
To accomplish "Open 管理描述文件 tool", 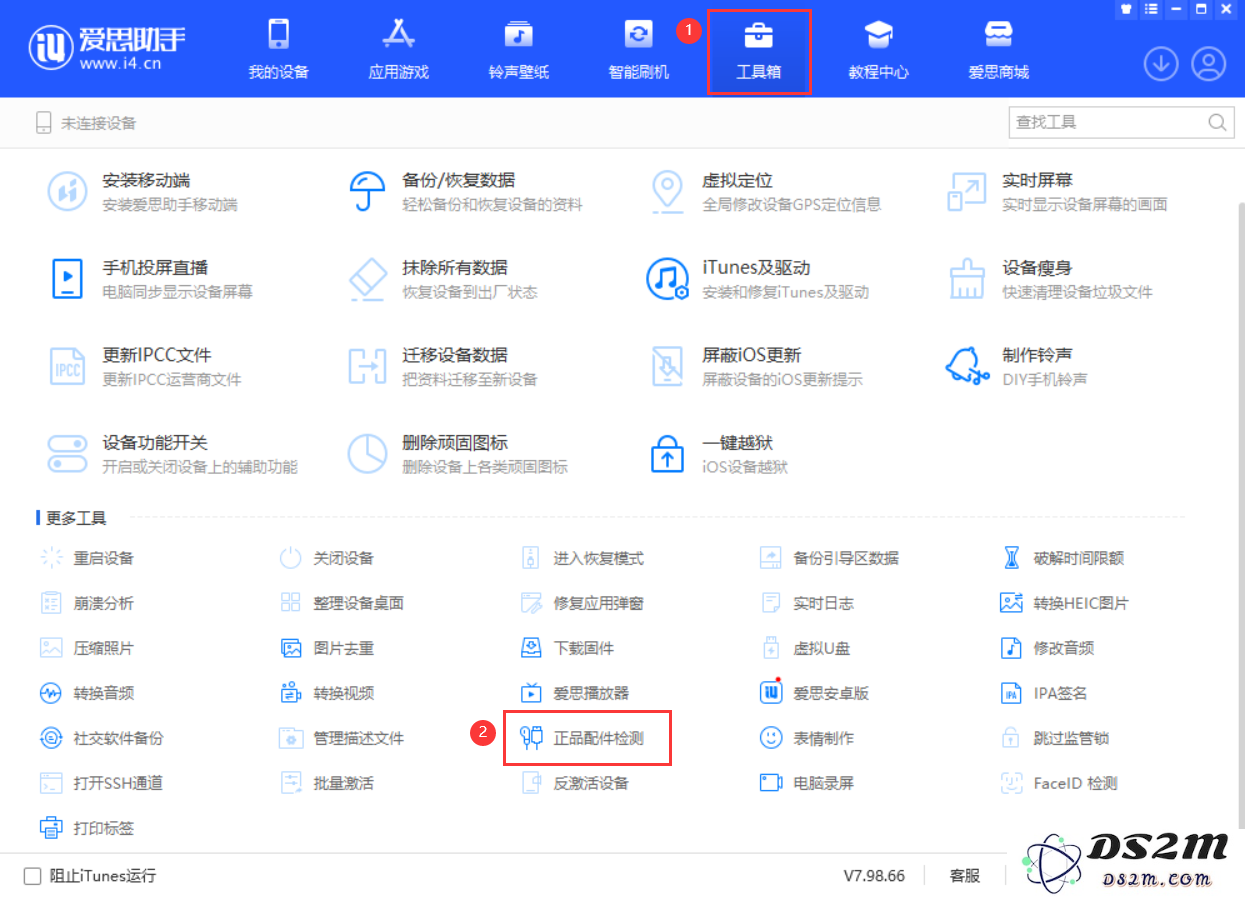I will 343,738.
